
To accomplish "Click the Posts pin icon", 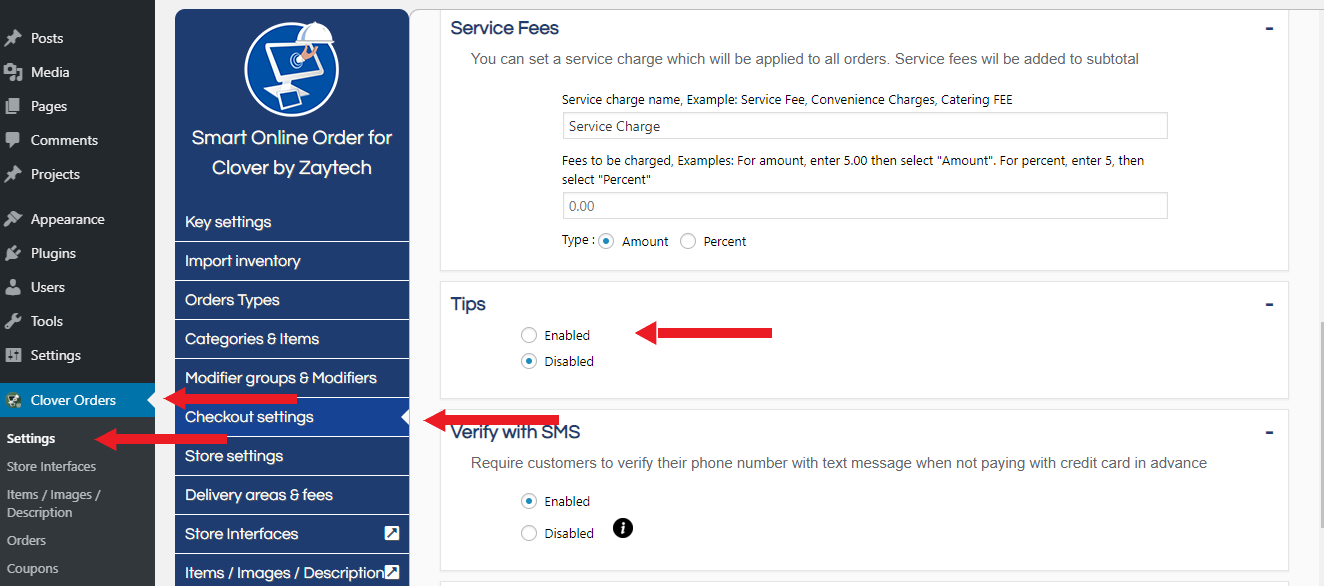I will 13,38.
